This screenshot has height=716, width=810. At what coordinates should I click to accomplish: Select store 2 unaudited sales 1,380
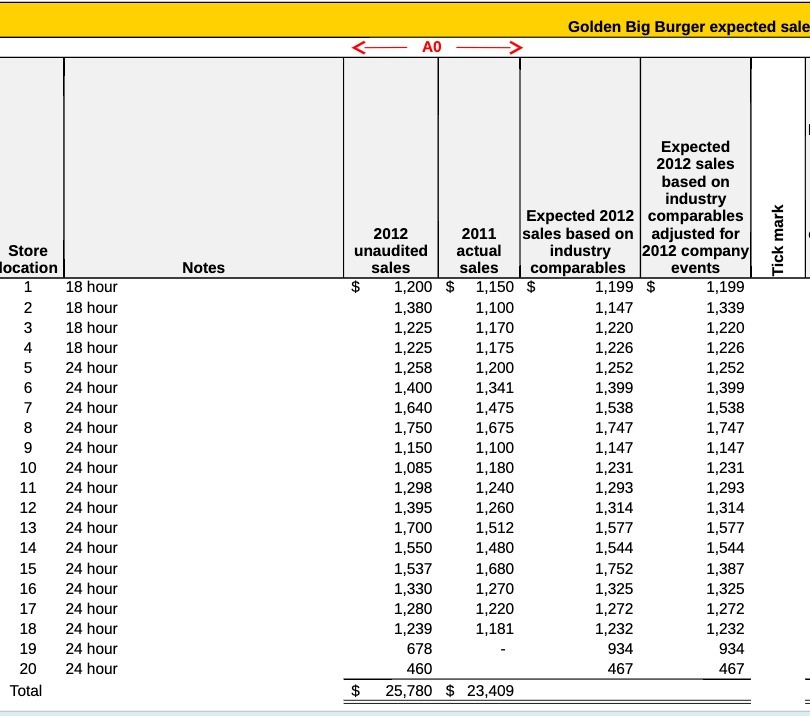(413, 307)
